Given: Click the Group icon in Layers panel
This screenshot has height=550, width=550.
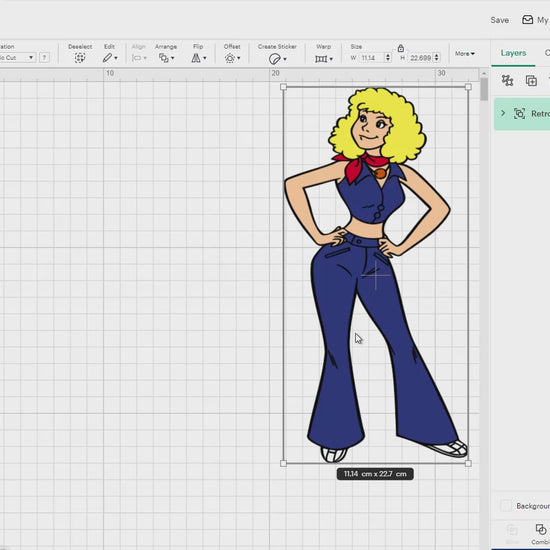Looking at the screenshot, I should pos(507,80).
